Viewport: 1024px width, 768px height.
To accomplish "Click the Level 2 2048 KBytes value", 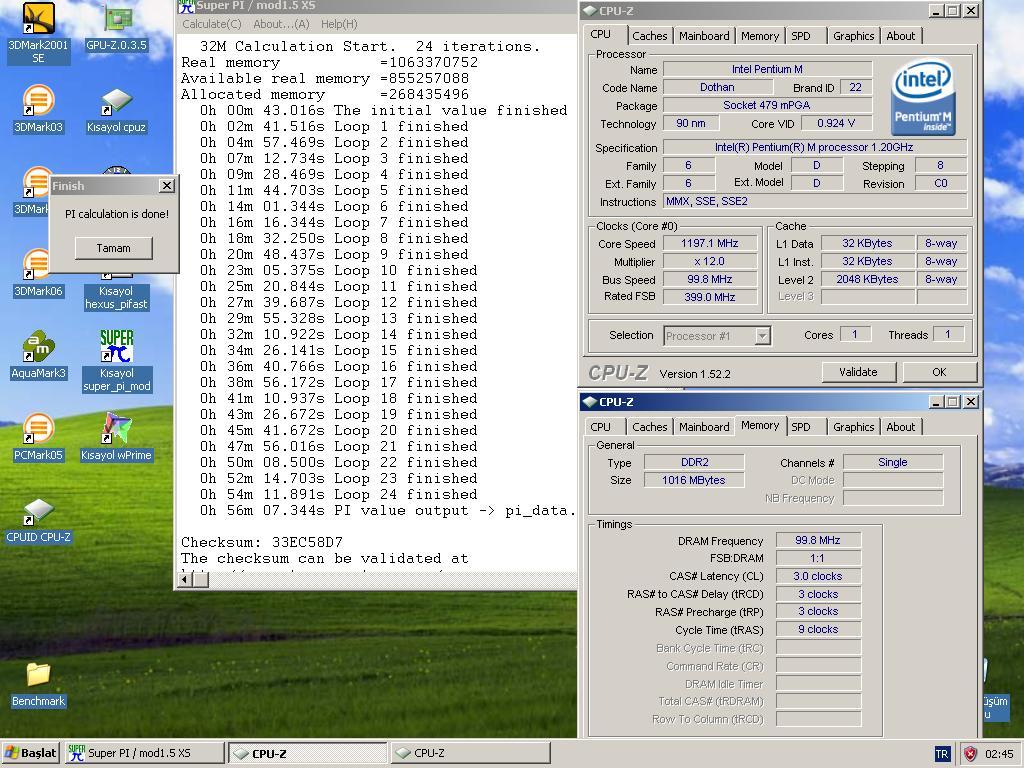I will (x=867, y=279).
